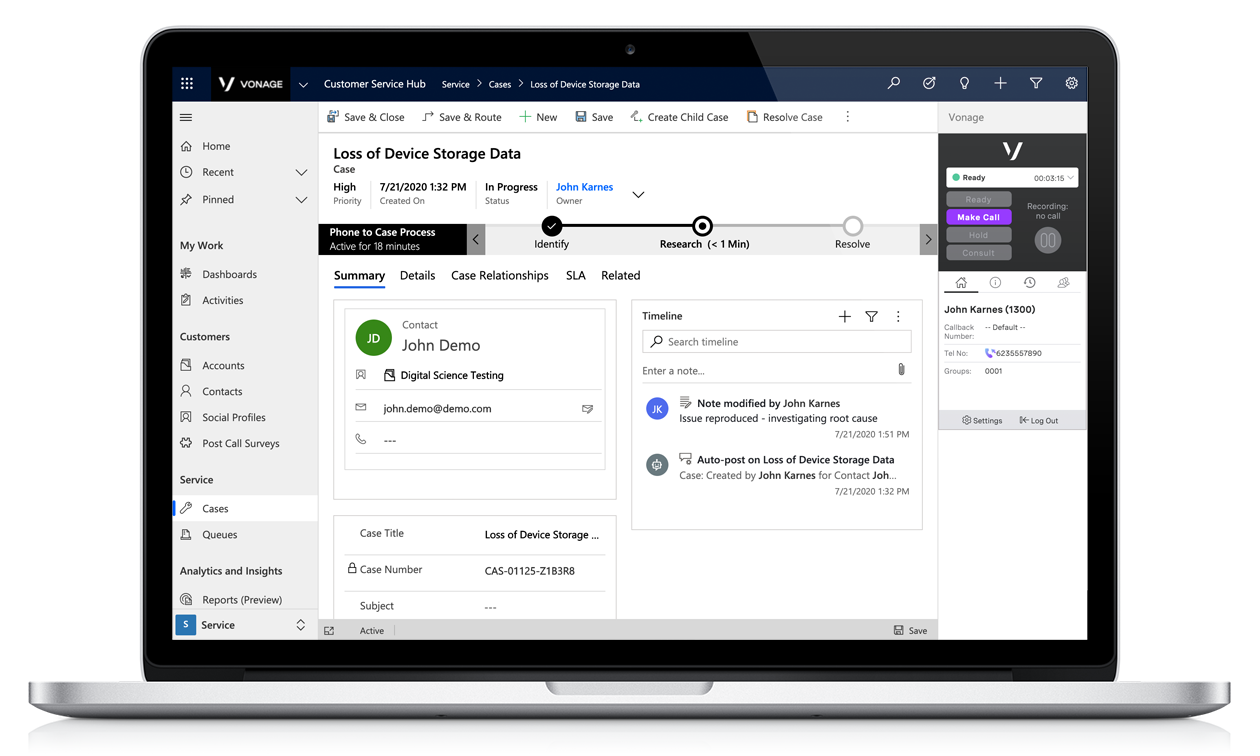Click Create Child Case
The image size is (1260, 756).
click(x=679, y=117)
